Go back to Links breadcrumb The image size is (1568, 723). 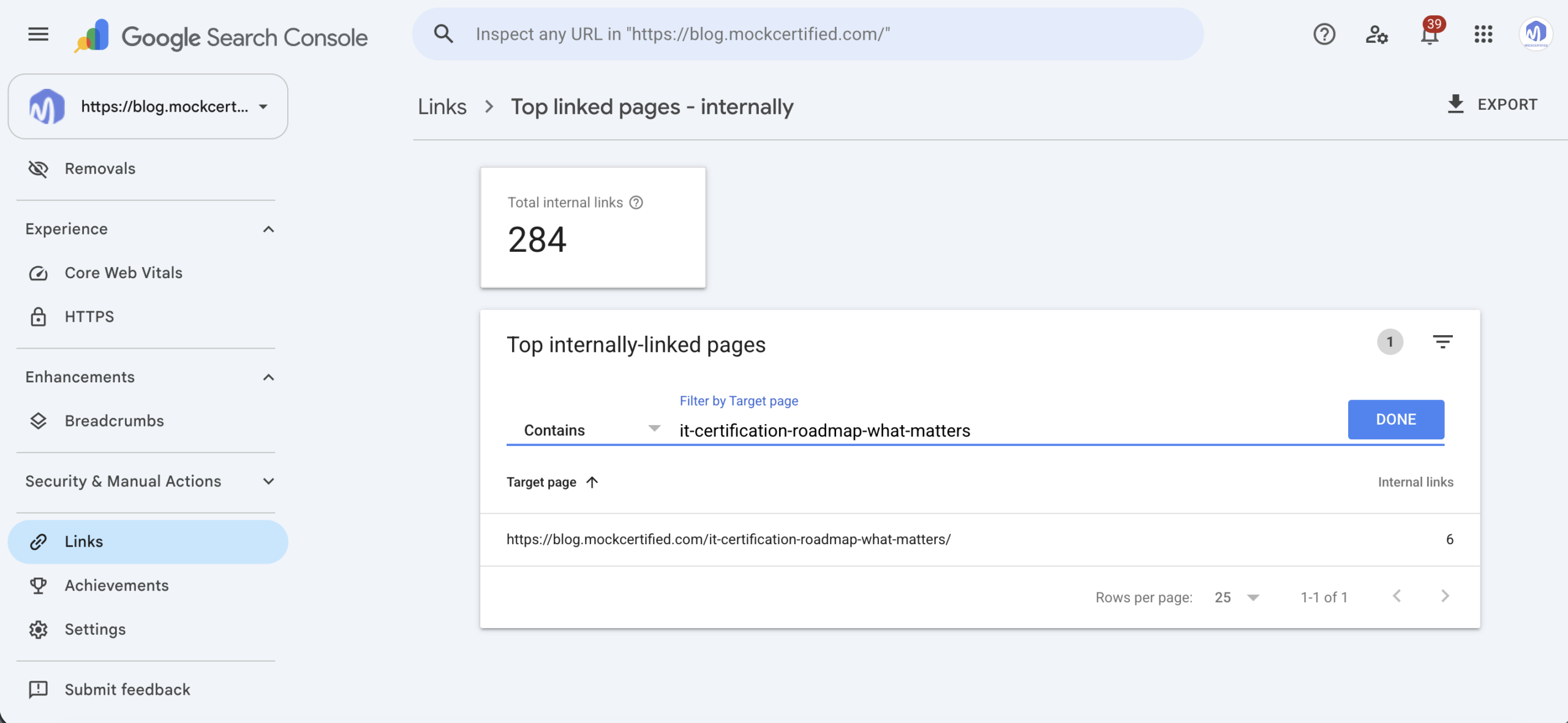pyautogui.click(x=442, y=107)
